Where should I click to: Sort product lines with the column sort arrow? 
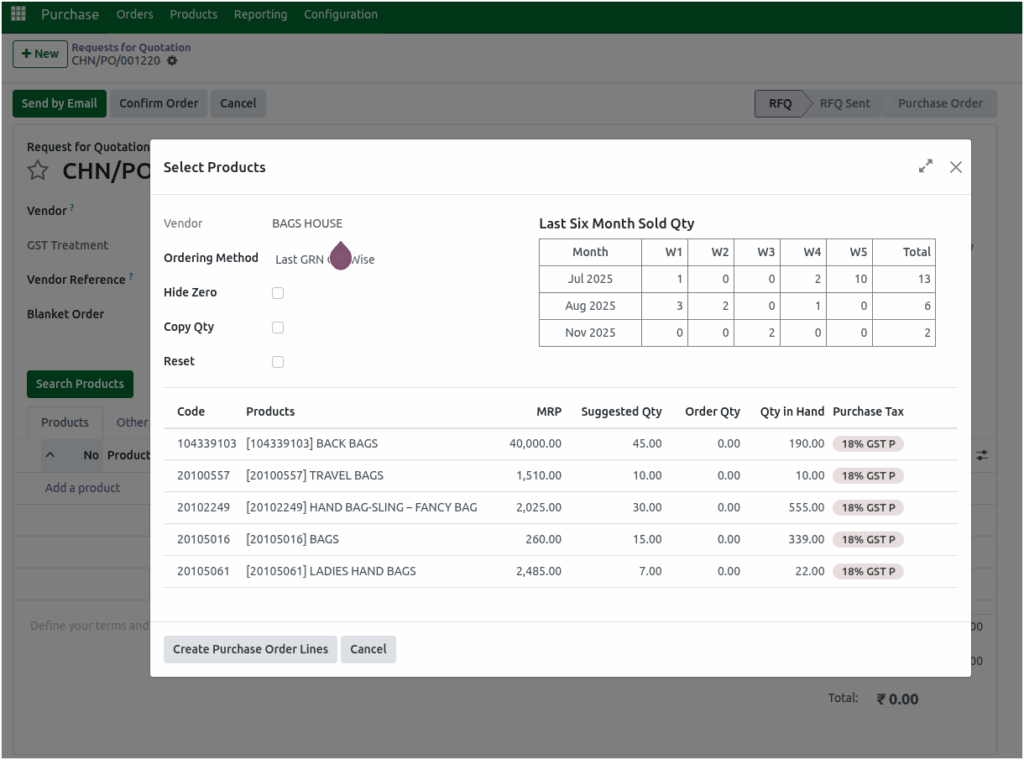pos(52,454)
